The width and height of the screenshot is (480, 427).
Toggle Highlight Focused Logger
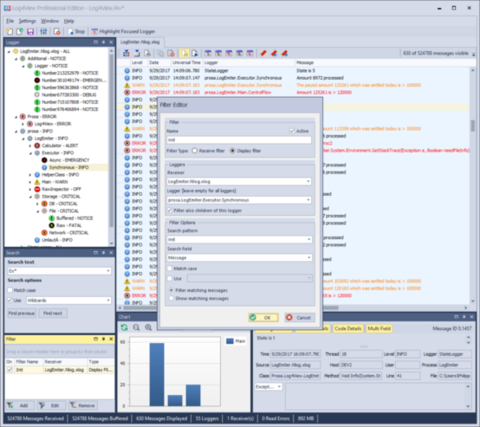coord(123,31)
